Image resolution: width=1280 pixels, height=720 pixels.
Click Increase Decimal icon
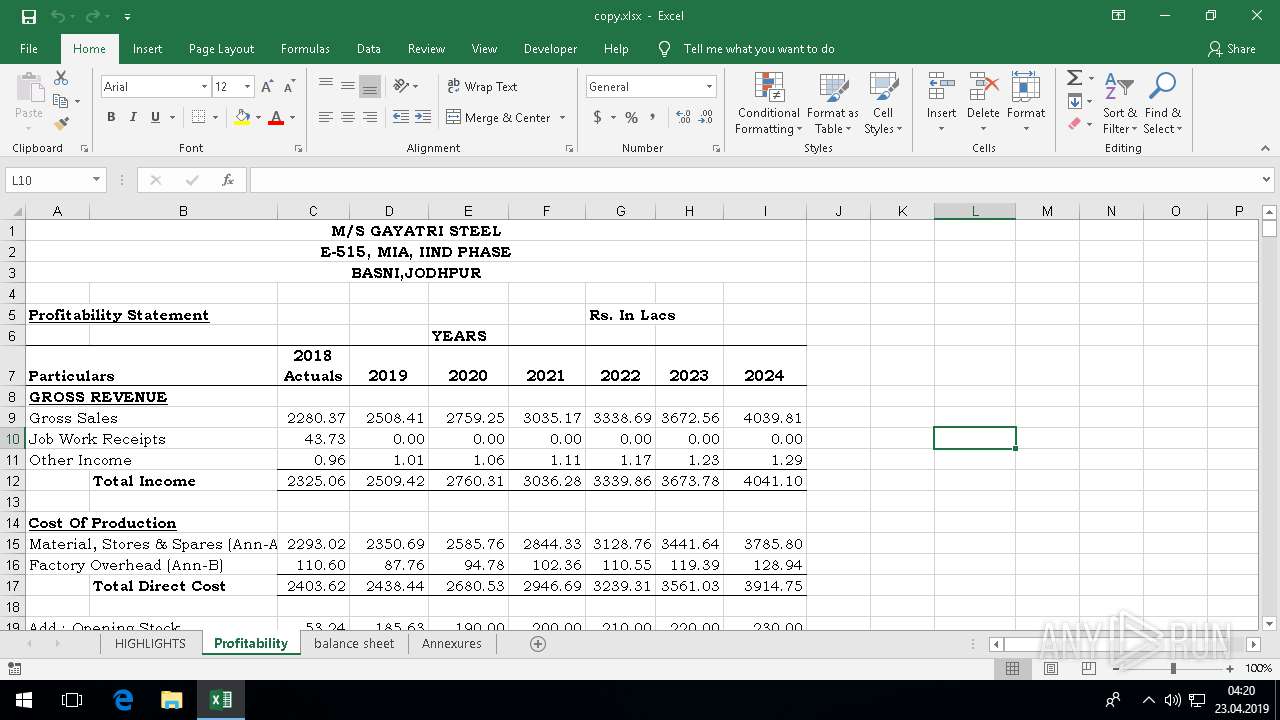click(x=684, y=117)
